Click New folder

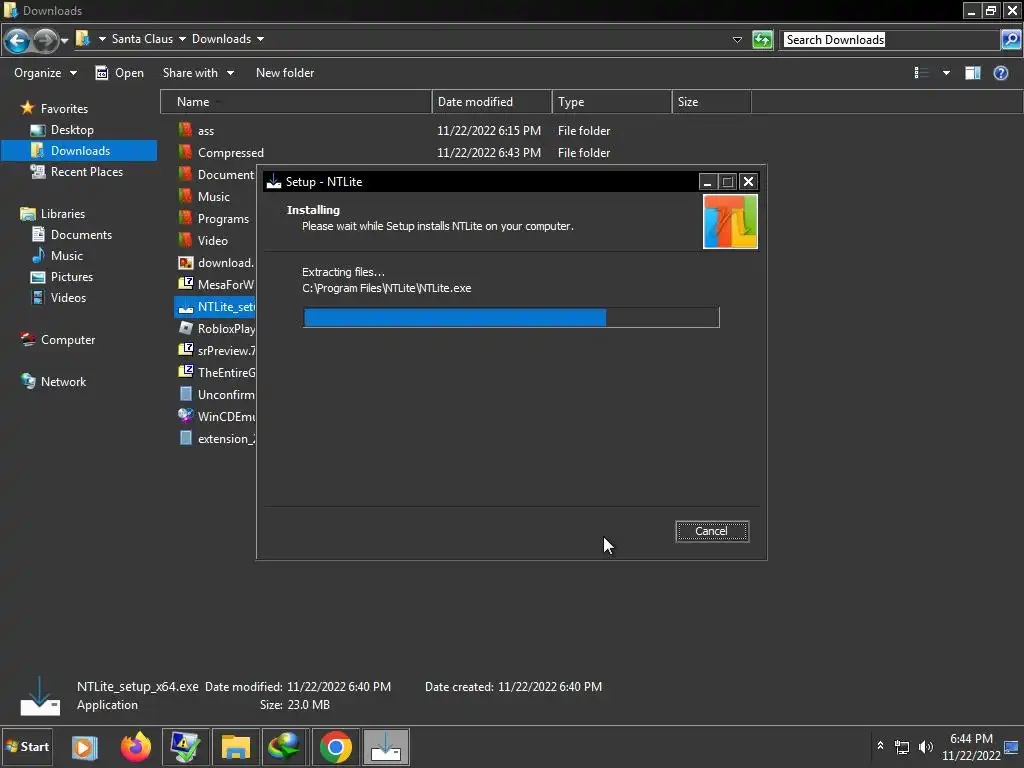click(x=285, y=73)
